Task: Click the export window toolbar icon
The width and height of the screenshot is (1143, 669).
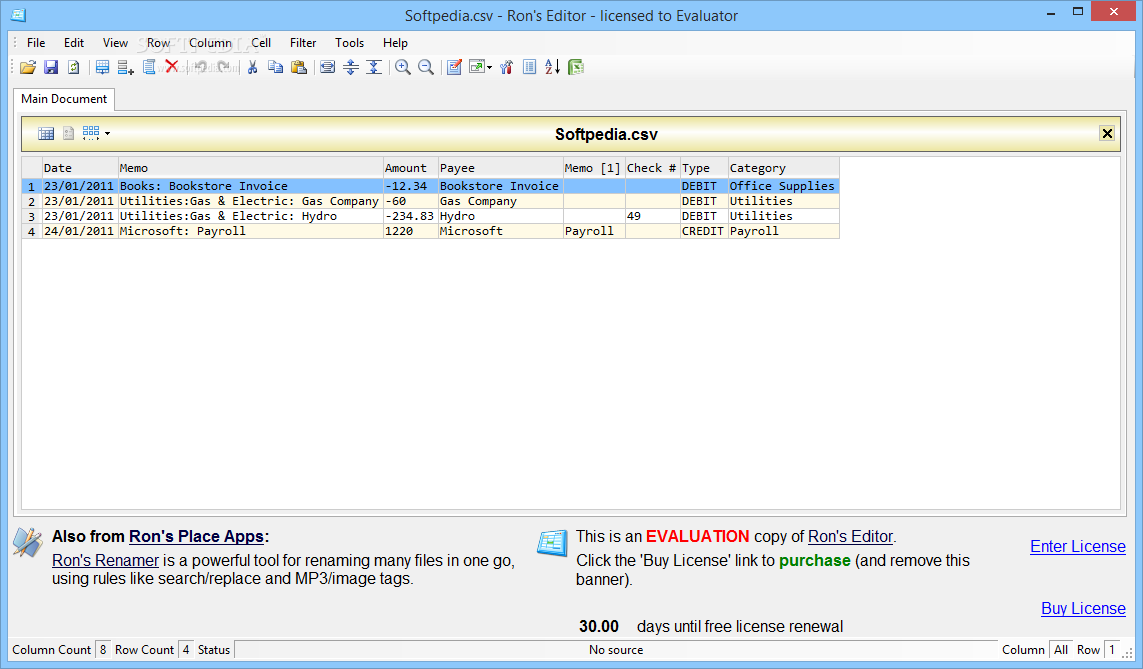Action: pos(477,67)
